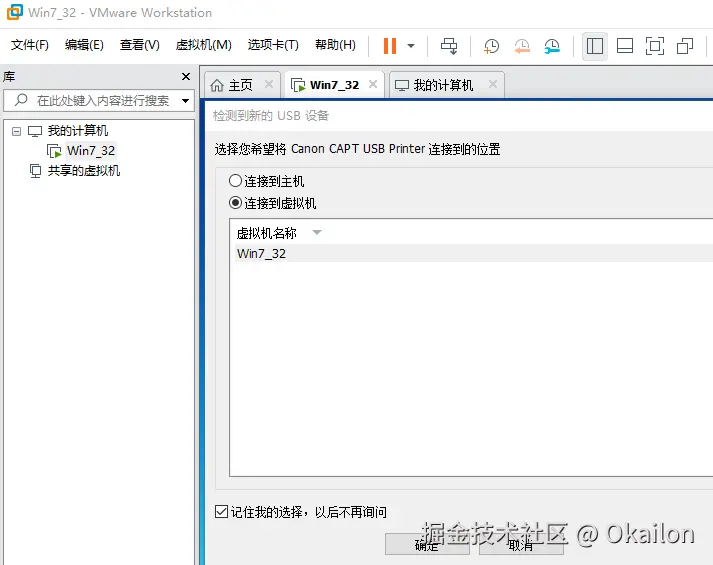
Task: Close the Win7_32 tab
Action: [x=373, y=84]
